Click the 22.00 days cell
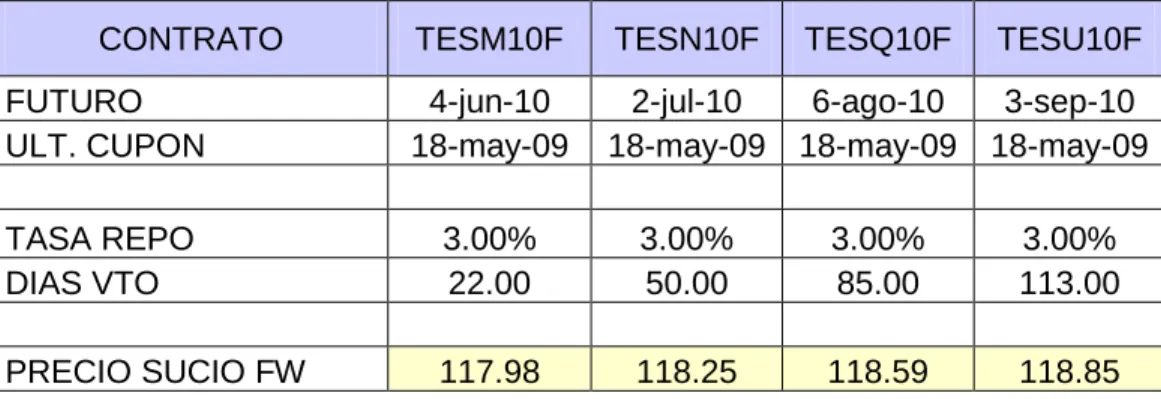This screenshot has height=399, width=1161. 489,281
